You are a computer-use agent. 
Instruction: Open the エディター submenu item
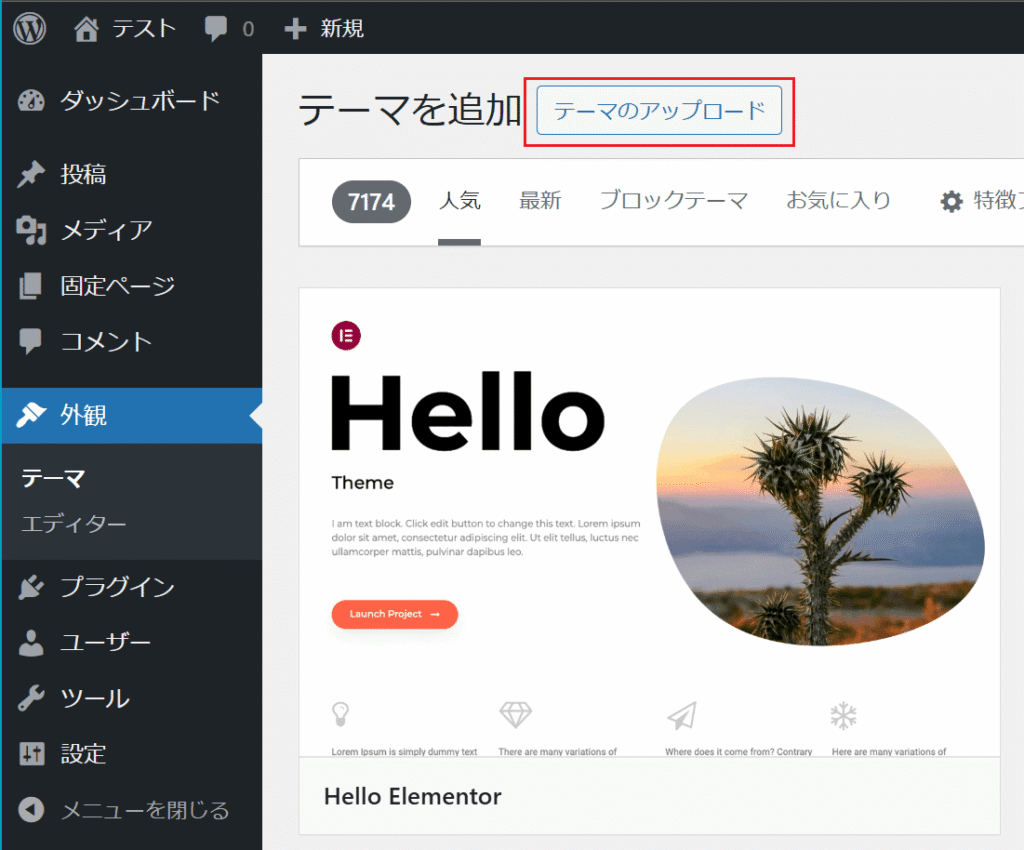pyautogui.click(x=74, y=524)
